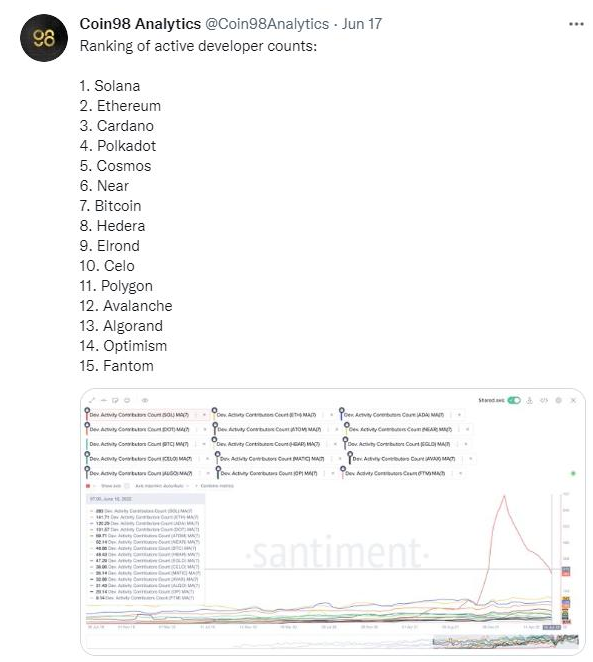The image size is (593, 662).
Task: Select the MATIC Dev. Activity Contributors Count chip
Action: [x=271, y=459]
